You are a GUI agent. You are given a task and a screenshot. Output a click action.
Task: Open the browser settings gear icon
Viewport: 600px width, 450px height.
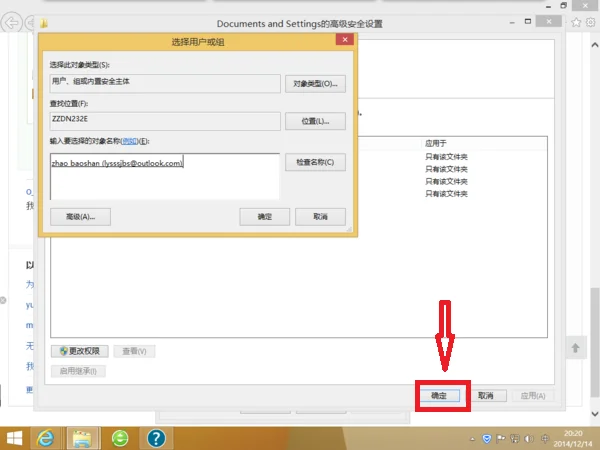click(590, 22)
